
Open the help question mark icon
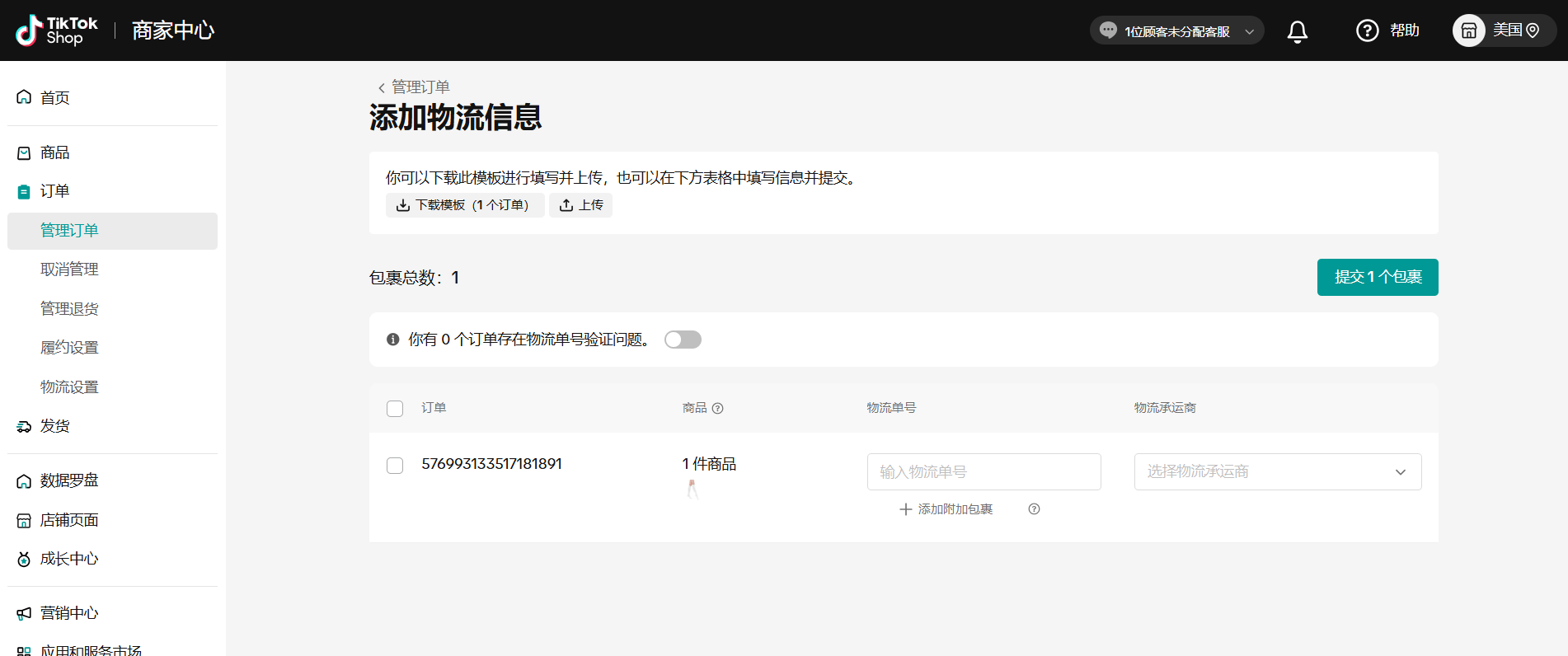1367,30
